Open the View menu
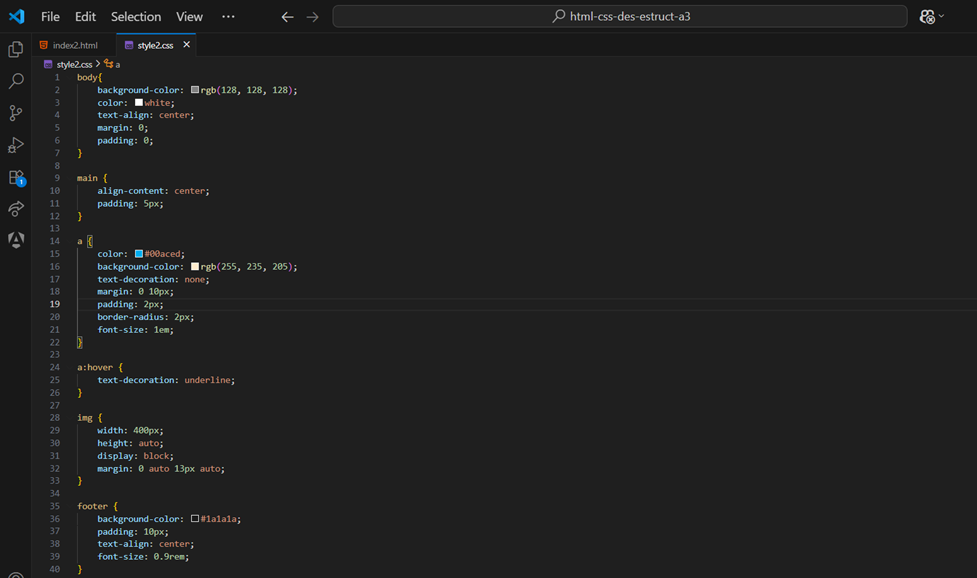977x578 pixels. pos(189,17)
